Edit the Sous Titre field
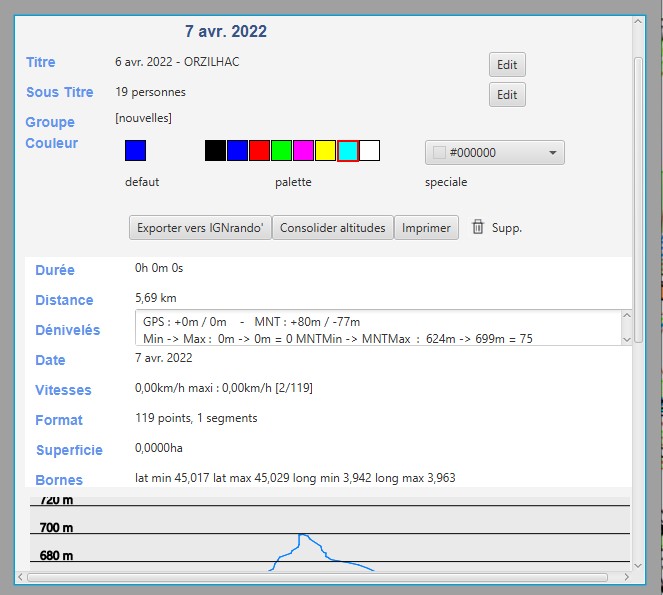 point(507,95)
